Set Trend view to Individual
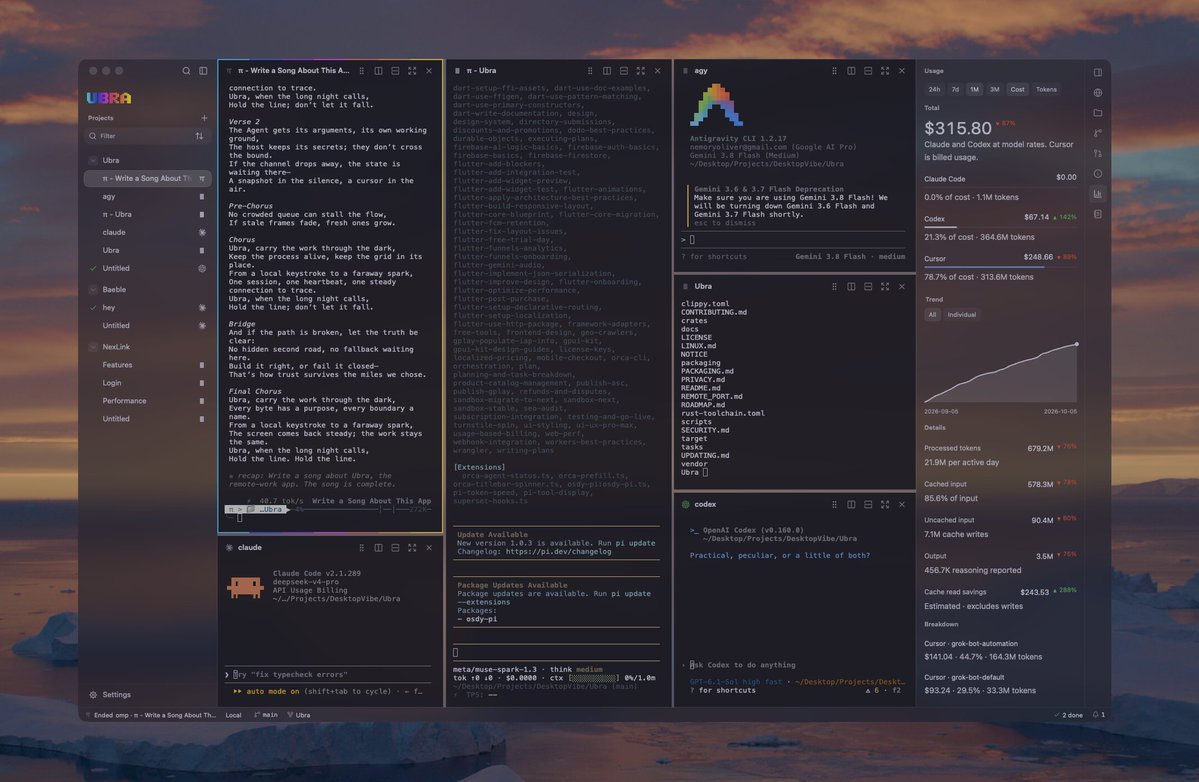The height and width of the screenshot is (782, 1199). point(961,315)
